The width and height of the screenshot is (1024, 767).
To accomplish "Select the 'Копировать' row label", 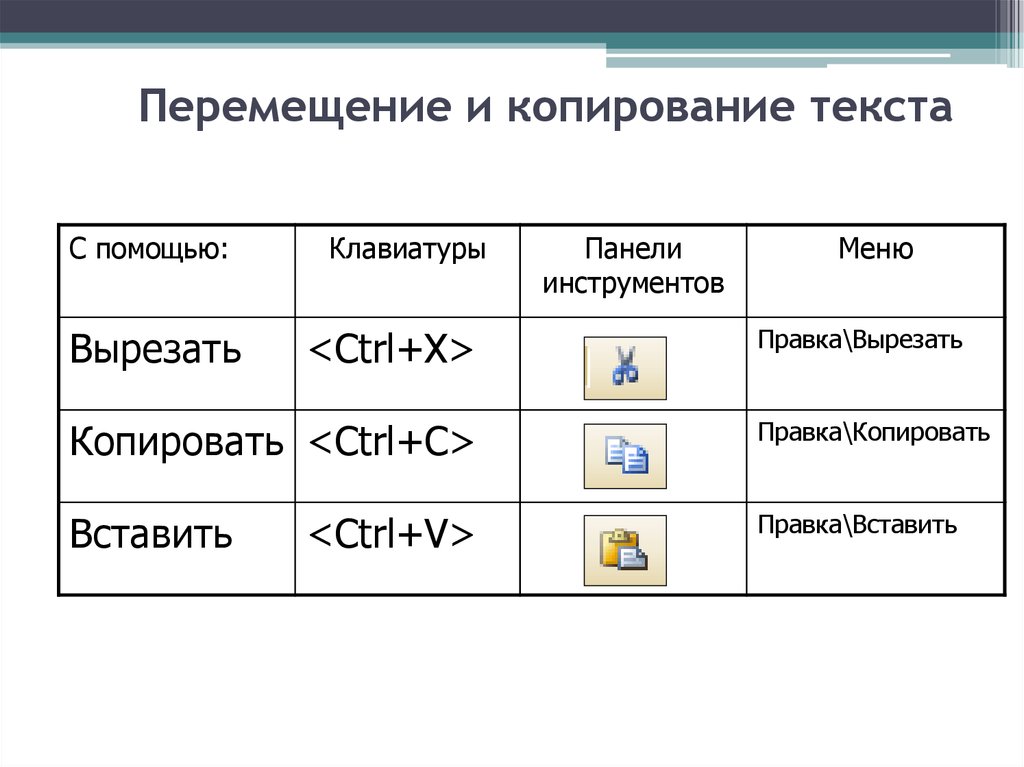I will [x=176, y=442].
